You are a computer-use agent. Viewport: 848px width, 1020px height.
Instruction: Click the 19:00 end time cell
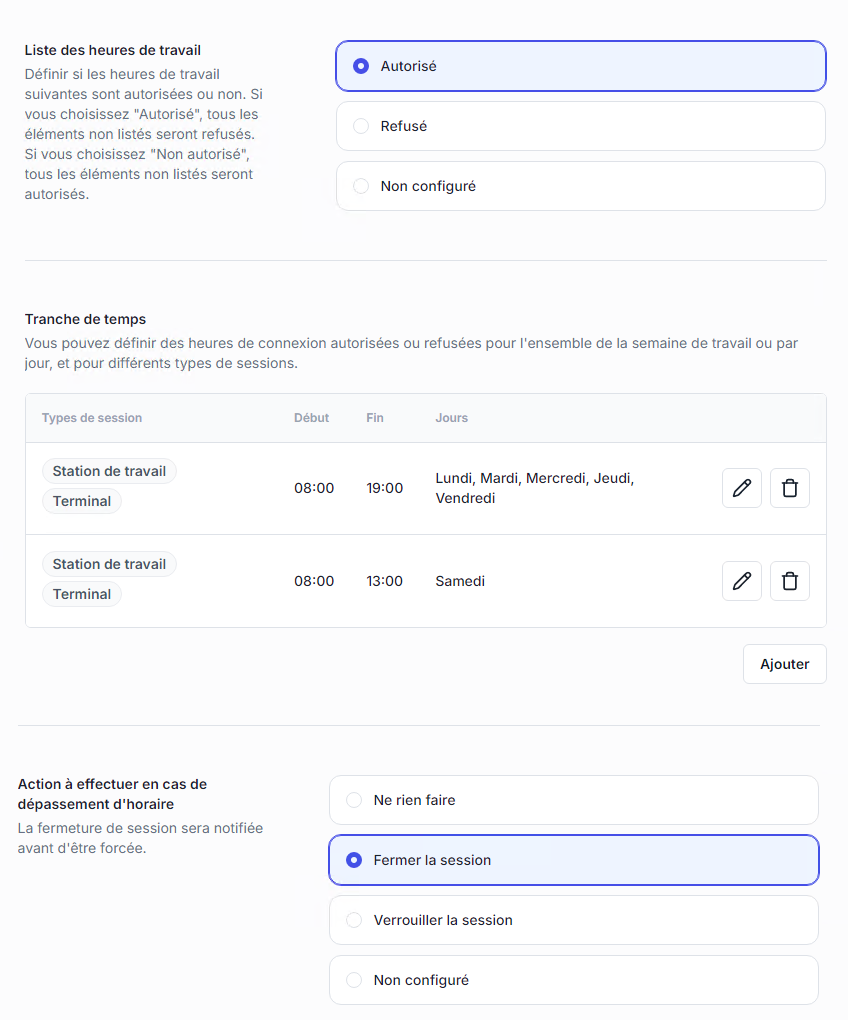(x=384, y=488)
